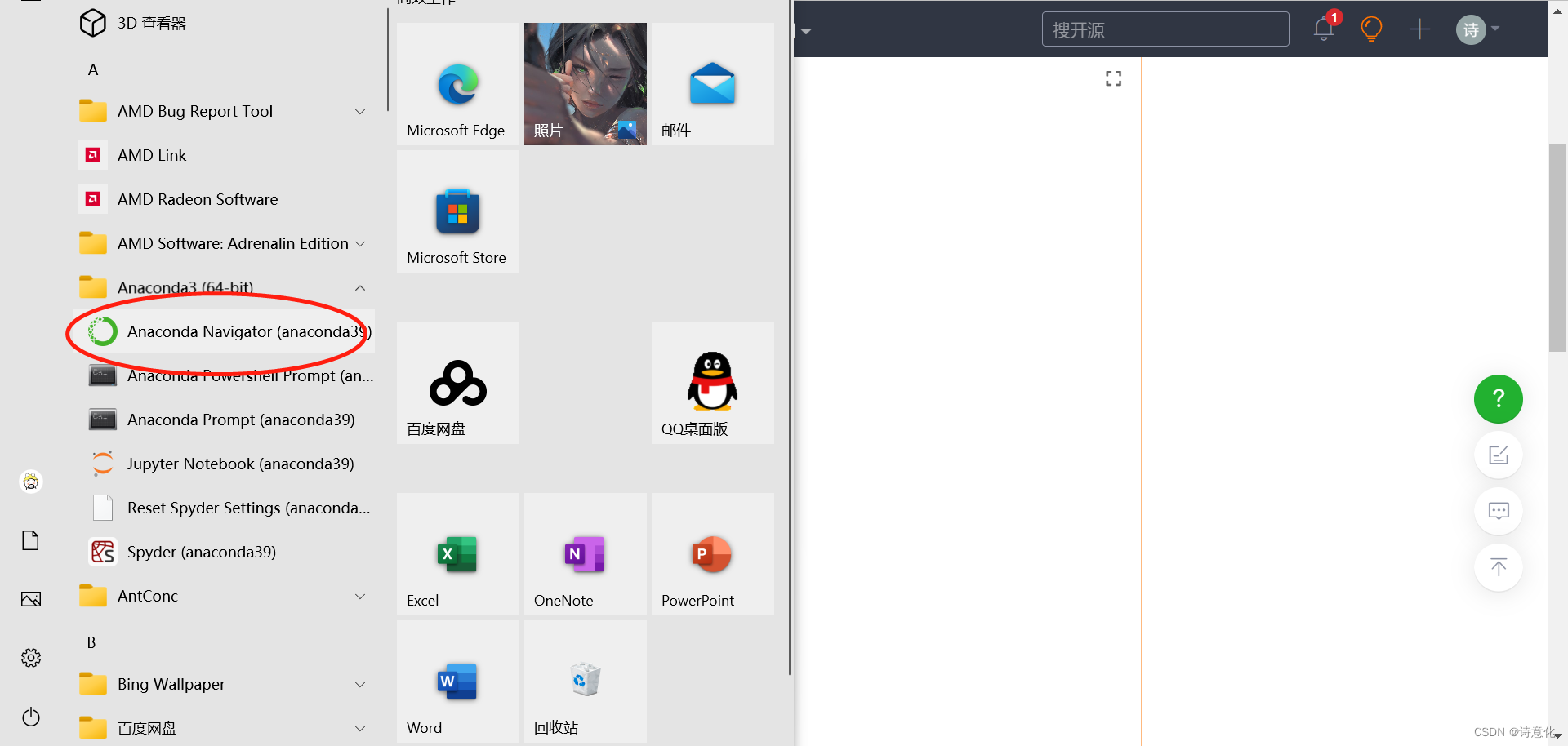Open the 百度网盘 tile

click(x=457, y=382)
